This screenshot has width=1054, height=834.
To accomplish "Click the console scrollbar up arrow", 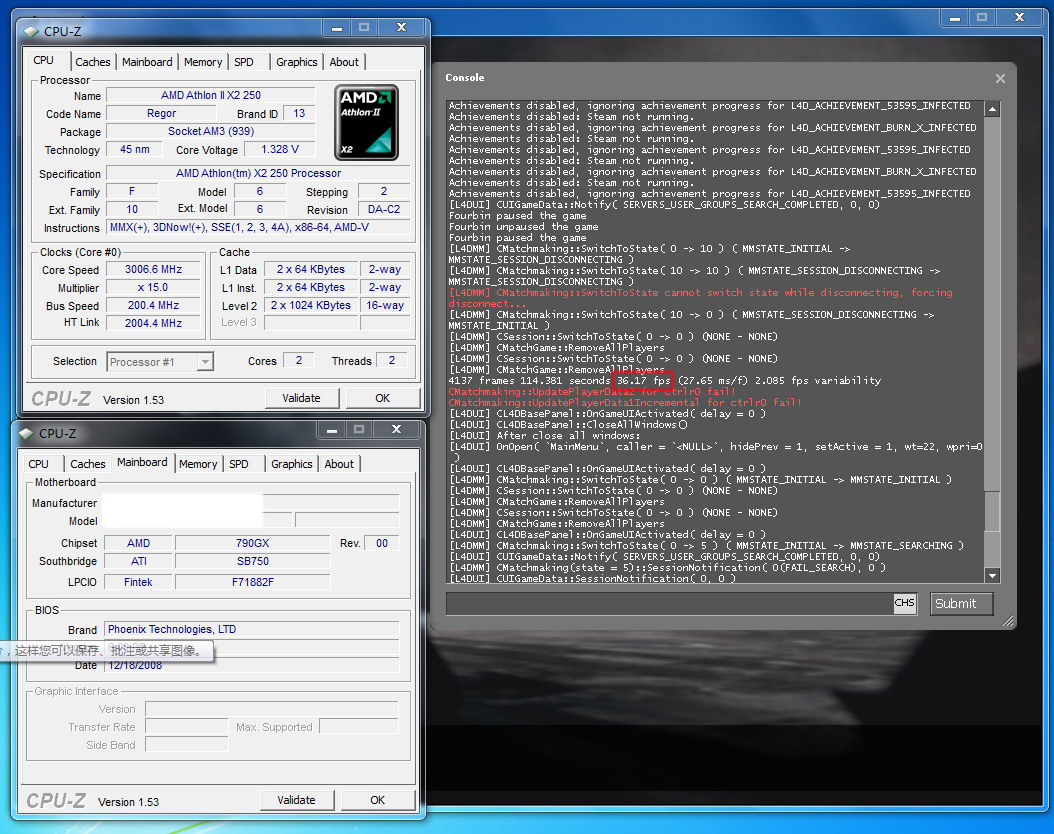I will [x=992, y=109].
